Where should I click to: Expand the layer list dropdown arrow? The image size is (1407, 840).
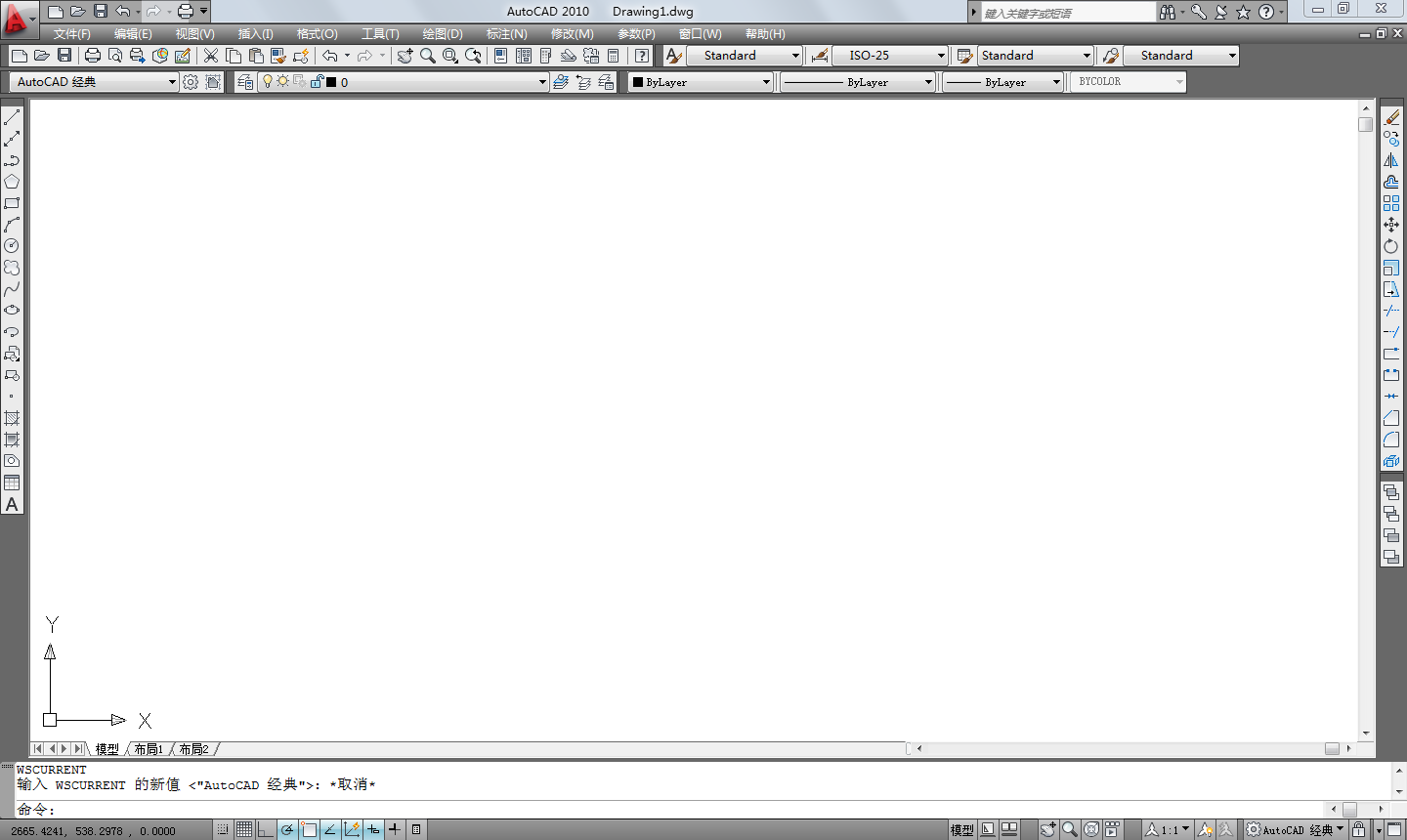pos(542,82)
